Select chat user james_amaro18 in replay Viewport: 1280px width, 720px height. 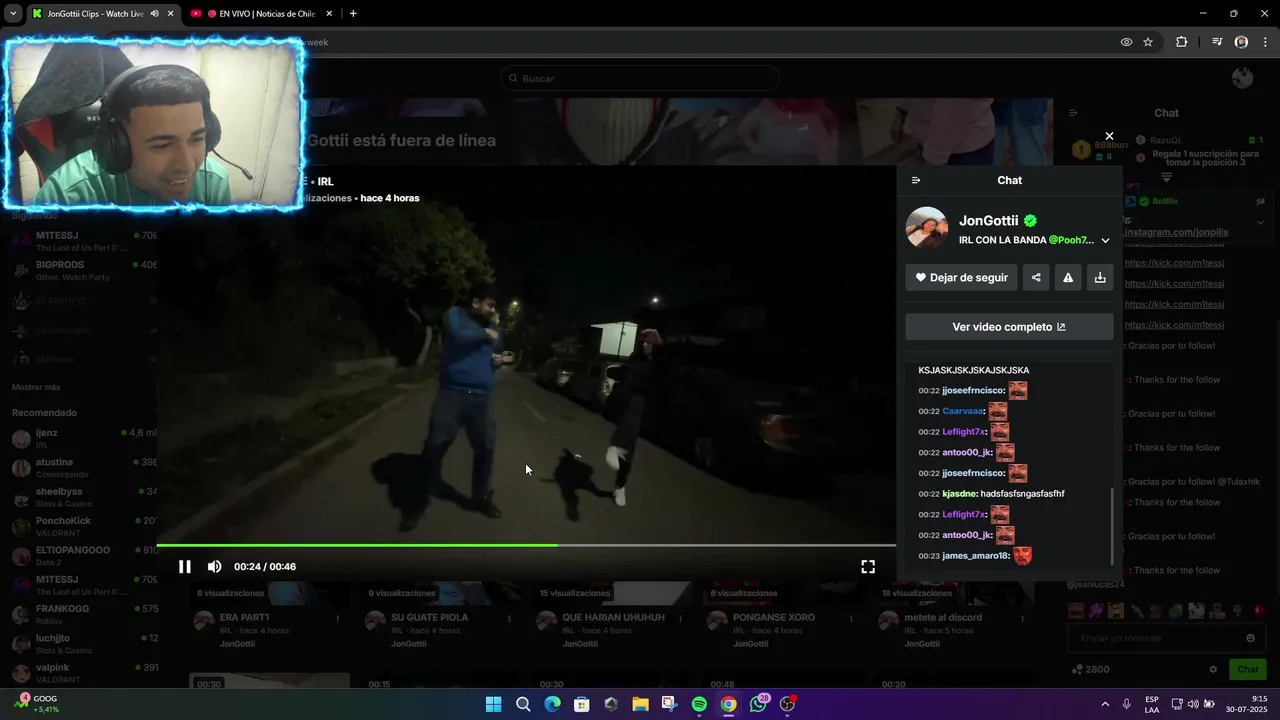click(x=975, y=556)
